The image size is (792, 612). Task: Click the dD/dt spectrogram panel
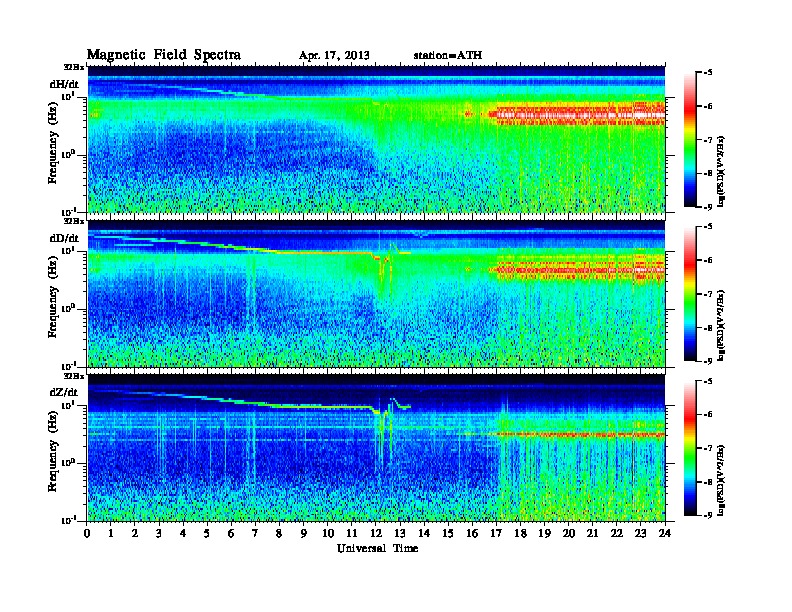click(376, 293)
